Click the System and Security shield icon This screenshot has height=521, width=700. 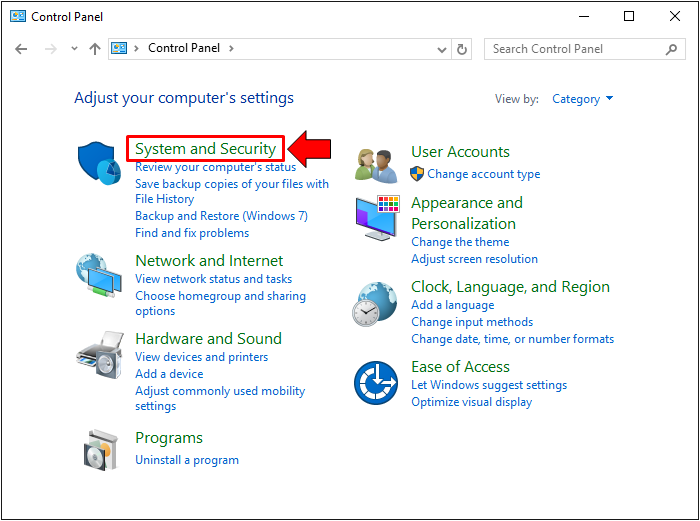[x=99, y=163]
